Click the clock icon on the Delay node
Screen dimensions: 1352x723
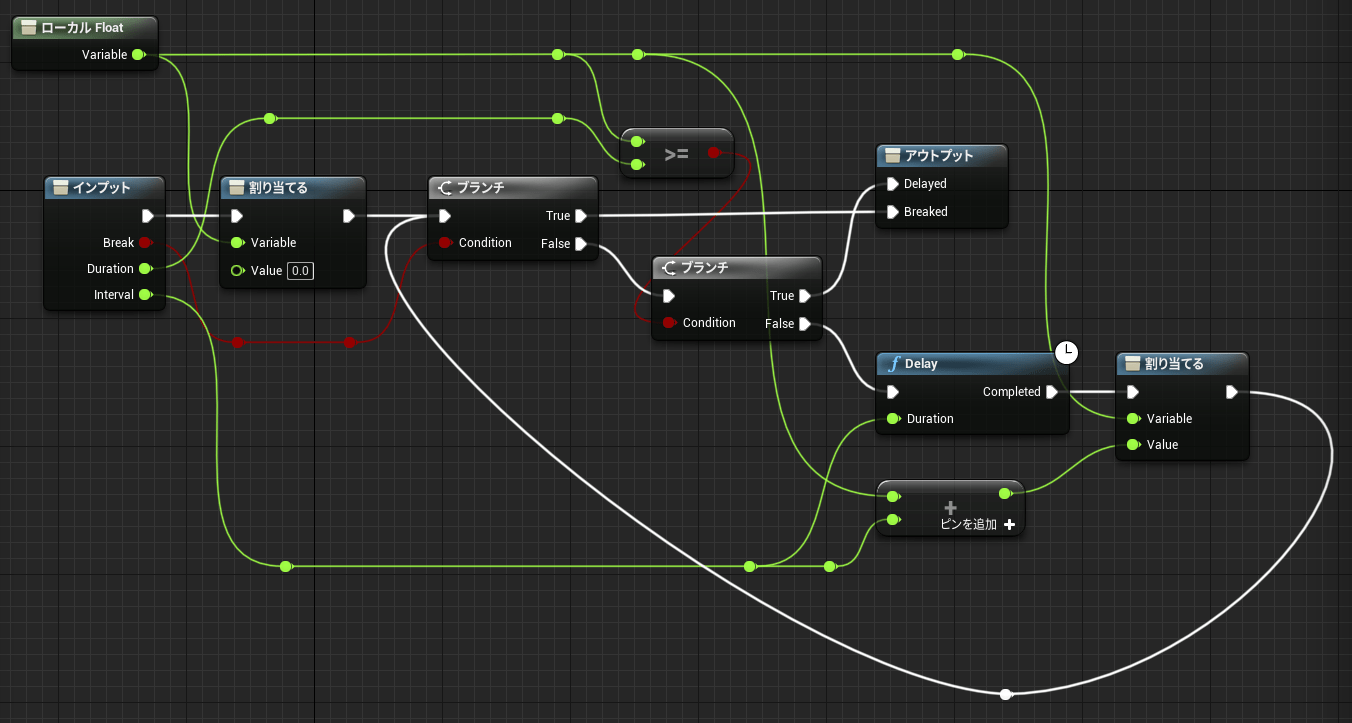click(x=1066, y=352)
